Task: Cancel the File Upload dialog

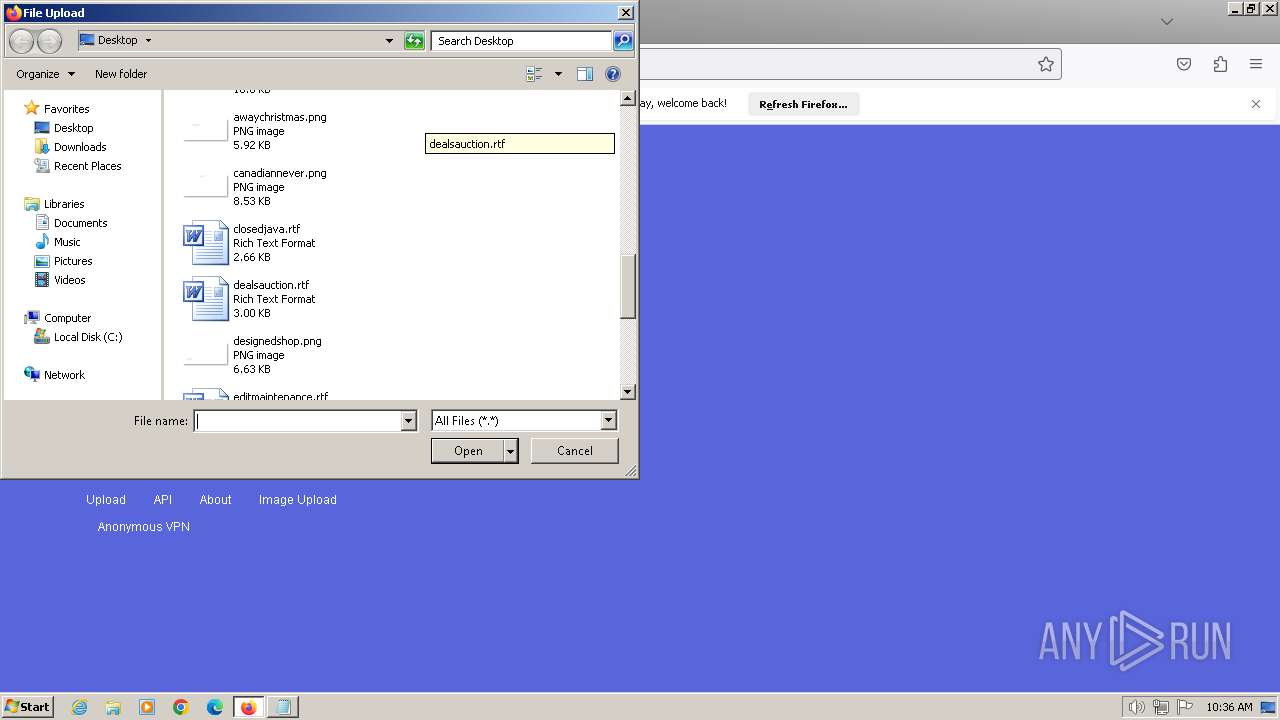Action: pos(575,451)
